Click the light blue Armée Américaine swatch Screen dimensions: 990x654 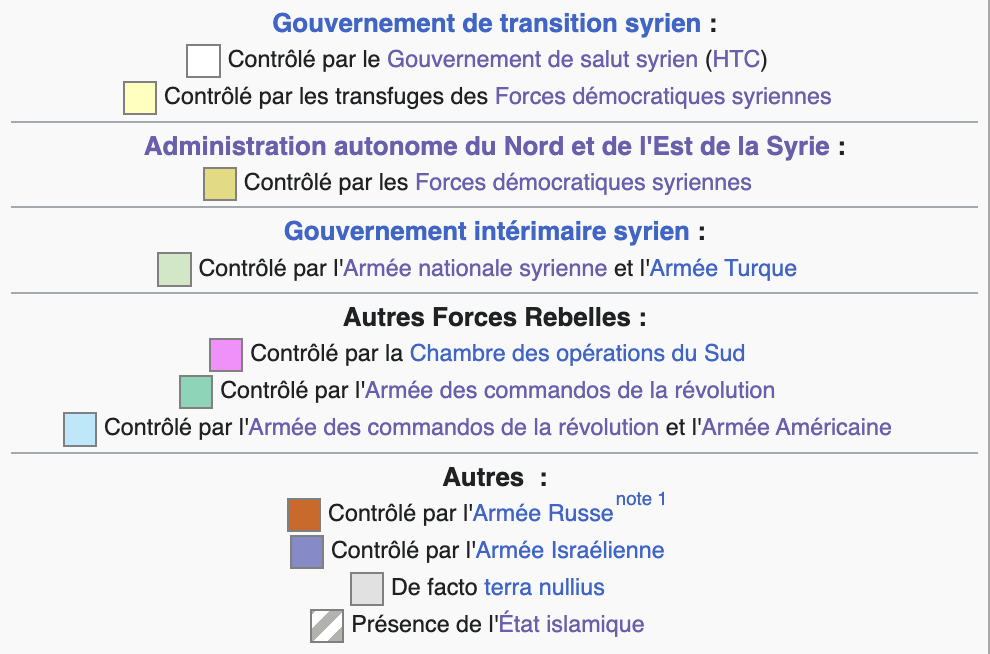pyautogui.click(x=79, y=428)
